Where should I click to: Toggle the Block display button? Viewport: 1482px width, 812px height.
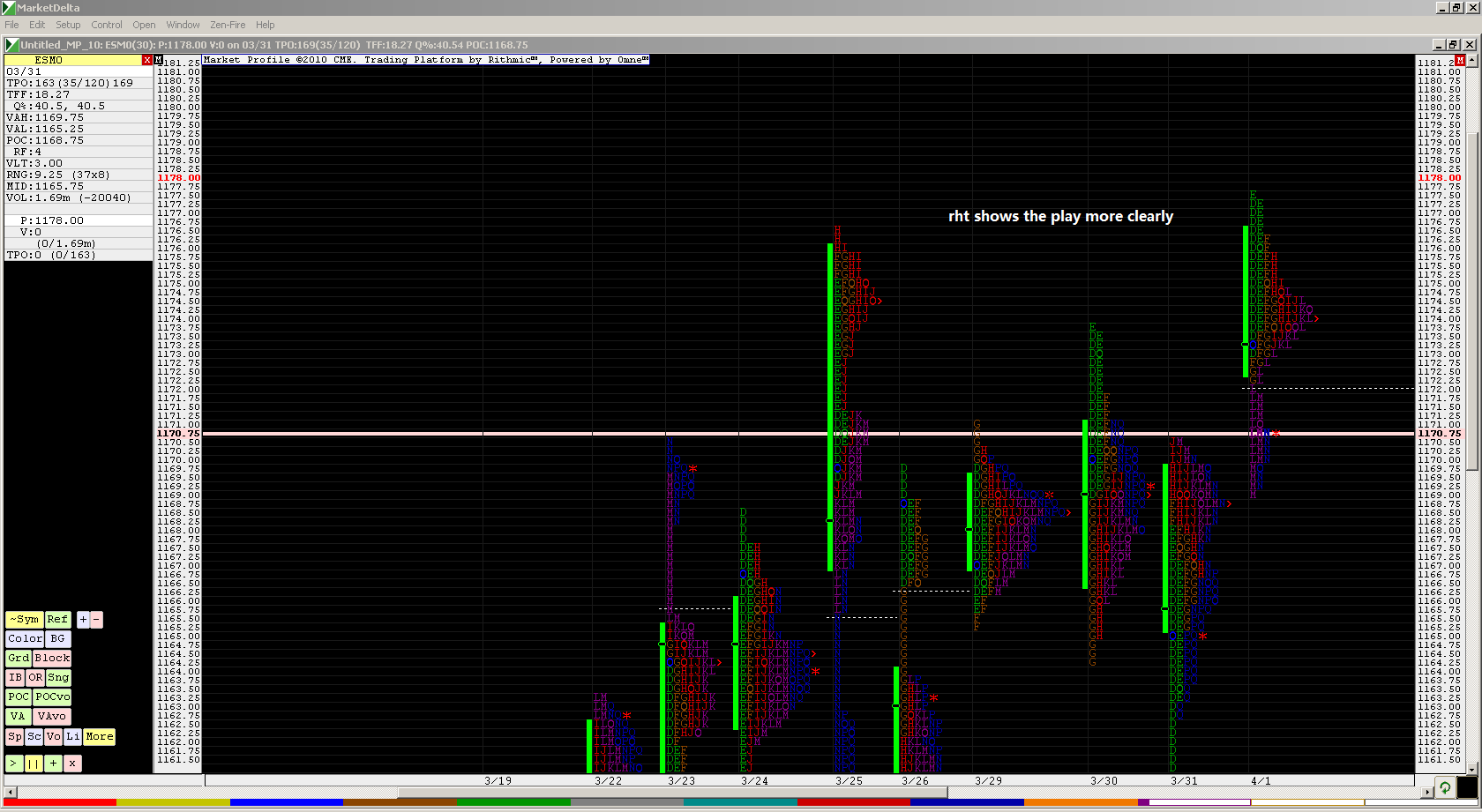(52, 659)
